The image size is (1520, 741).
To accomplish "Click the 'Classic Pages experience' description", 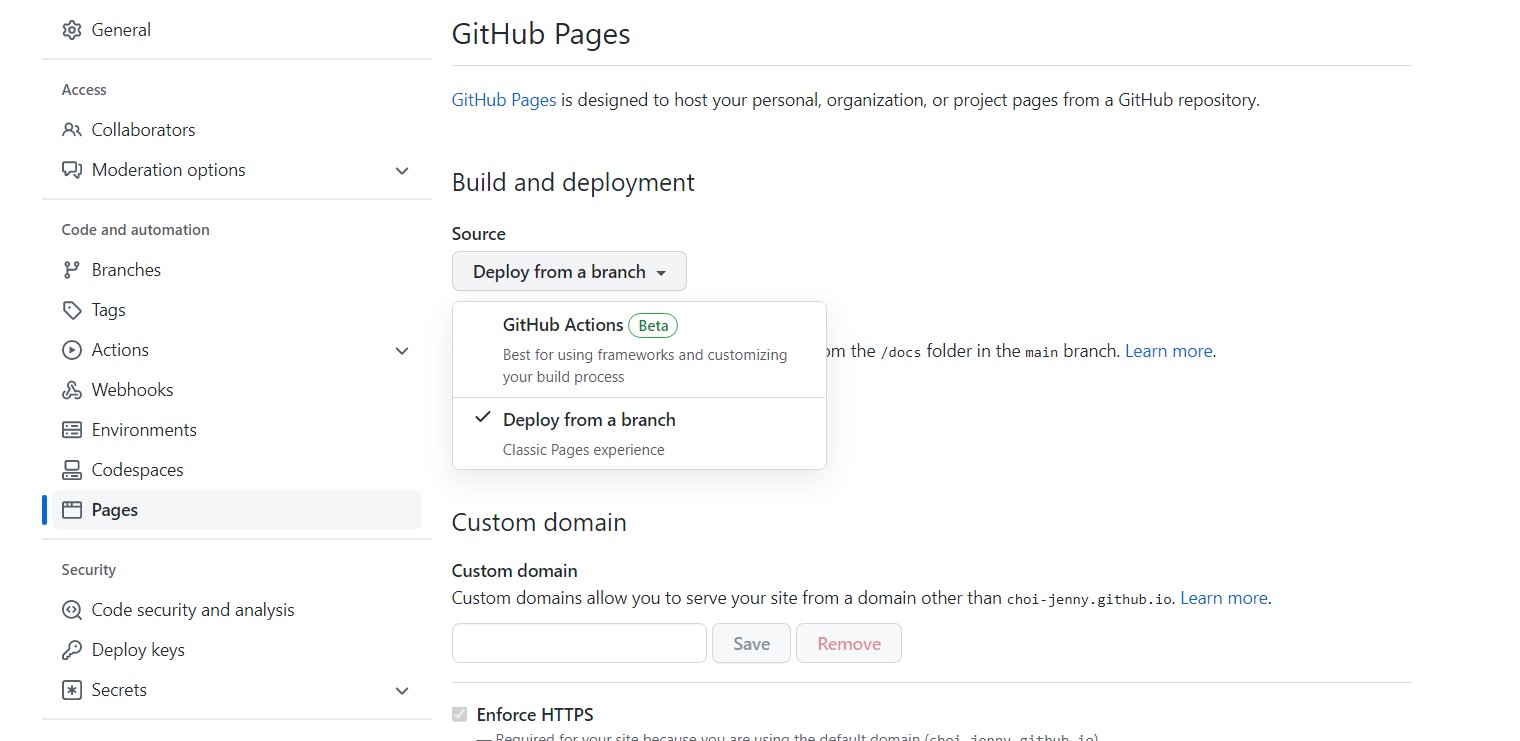I will pyautogui.click(x=584, y=450).
